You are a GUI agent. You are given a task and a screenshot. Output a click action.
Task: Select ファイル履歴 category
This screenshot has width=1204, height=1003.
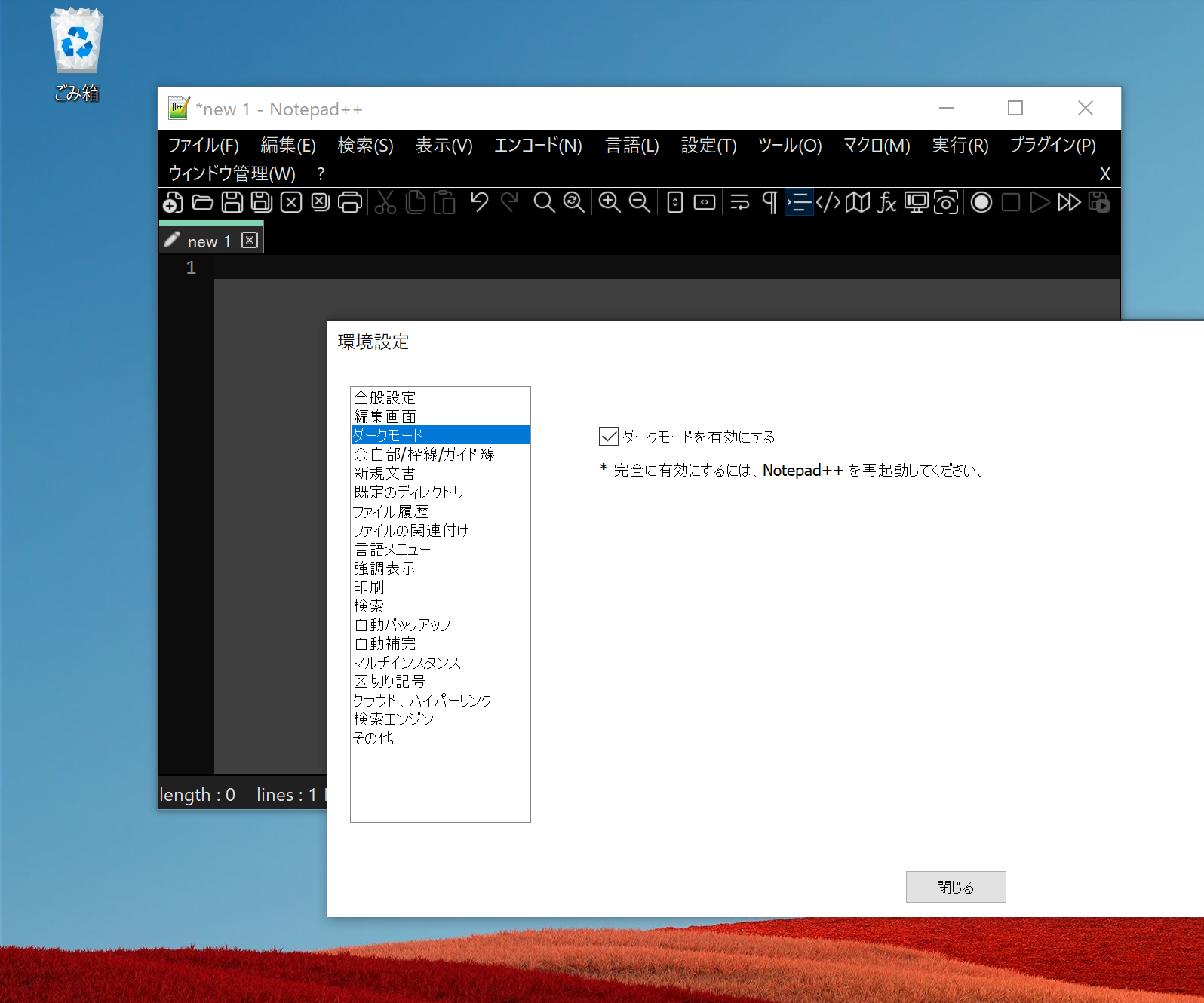click(x=440, y=511)
